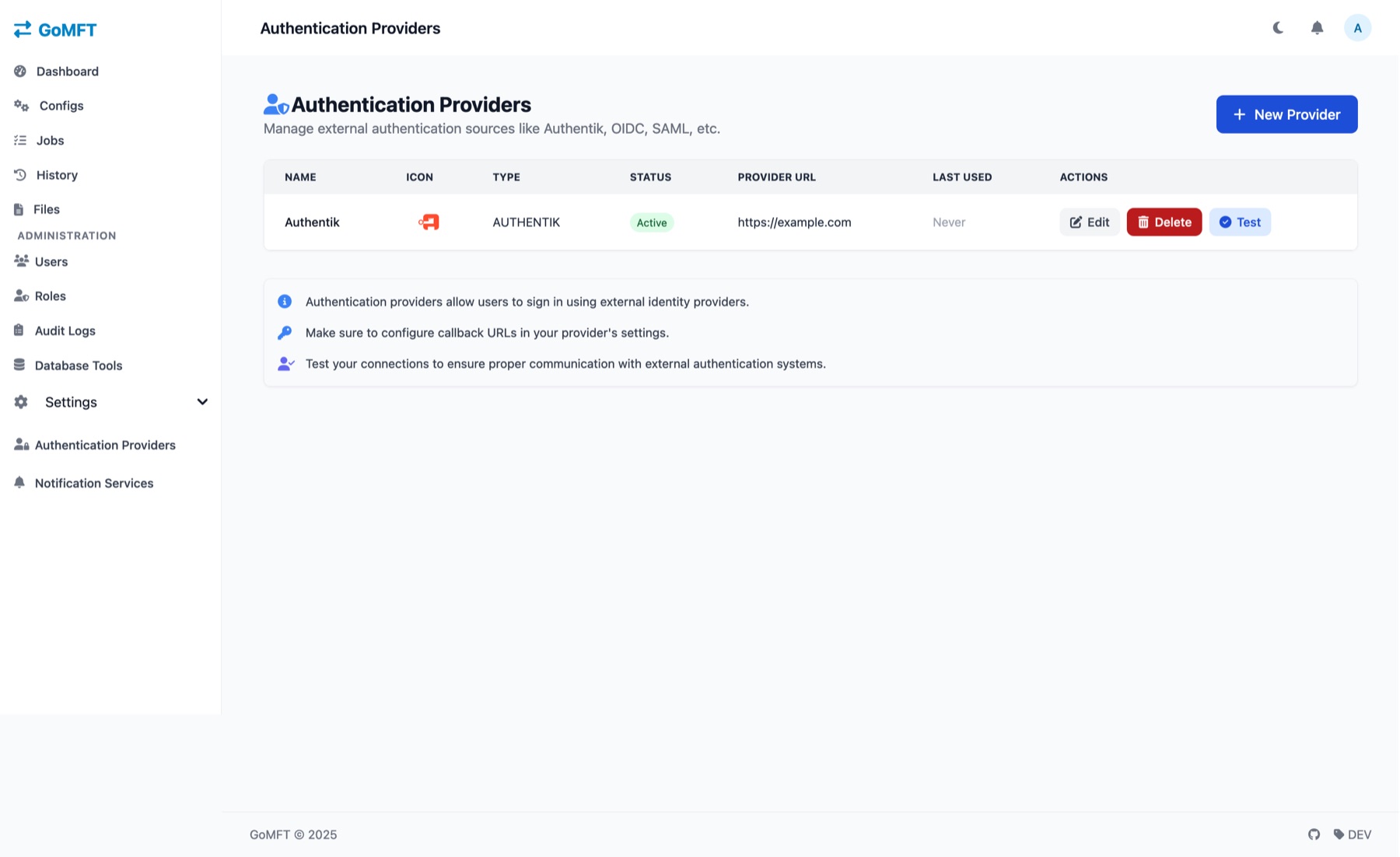1400x857 pixels.
Task: Click the Database Tools stack icon
Action: 19,365
